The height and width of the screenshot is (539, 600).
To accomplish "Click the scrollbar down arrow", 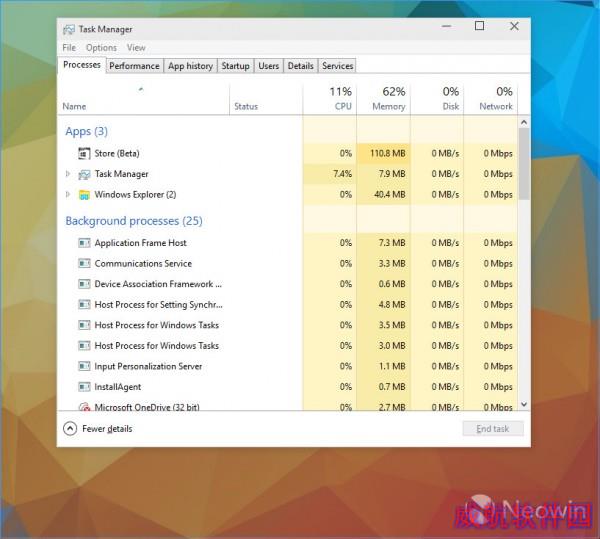I will point(524,404).
